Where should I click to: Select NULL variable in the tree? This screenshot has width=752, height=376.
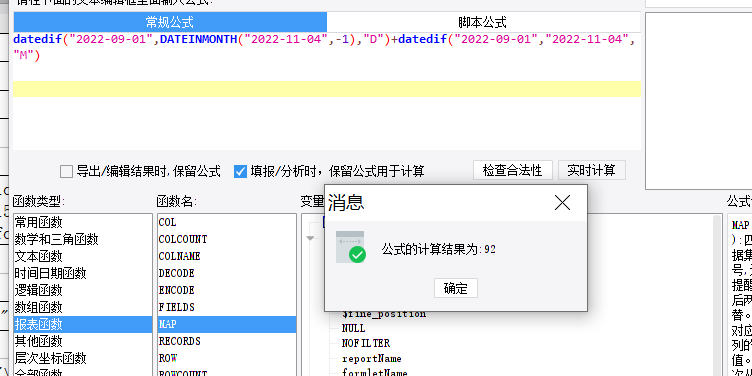tap(353, 329)
